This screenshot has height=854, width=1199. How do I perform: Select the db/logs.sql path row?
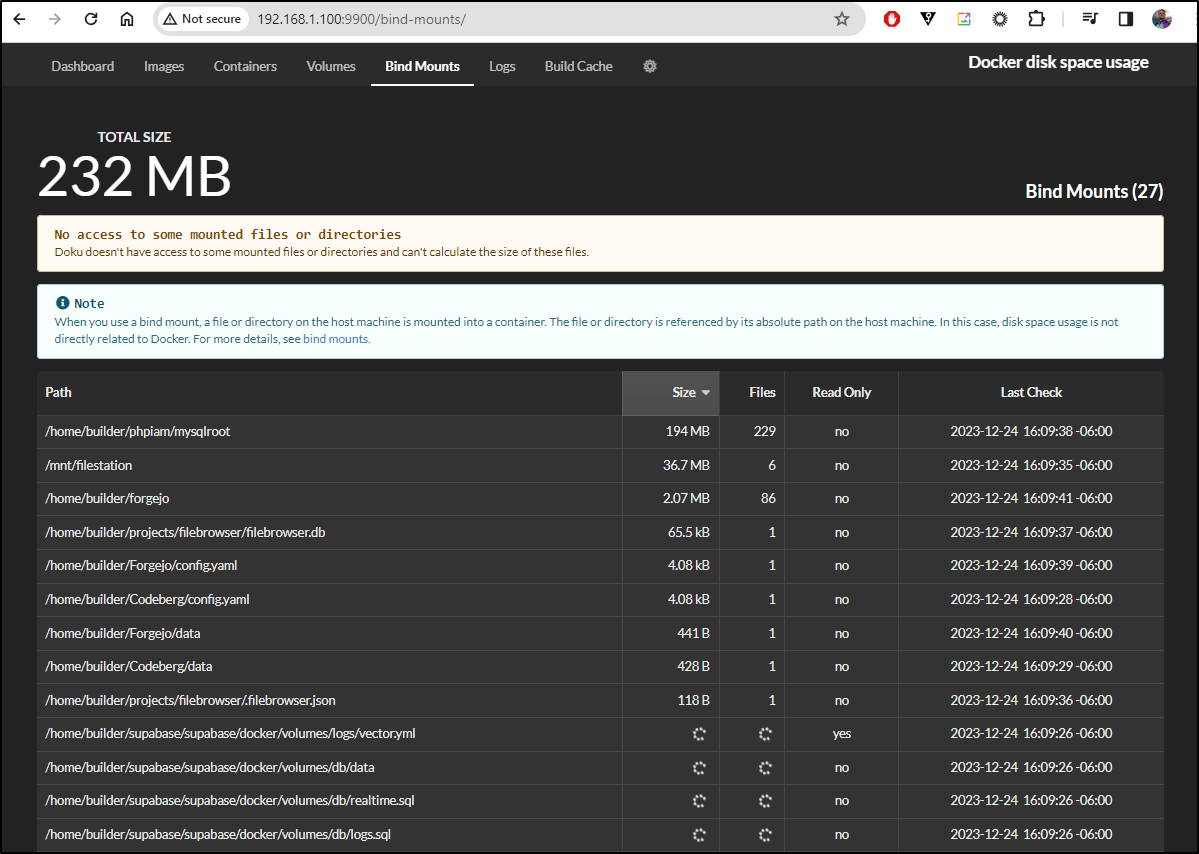(x=600, y=835)
